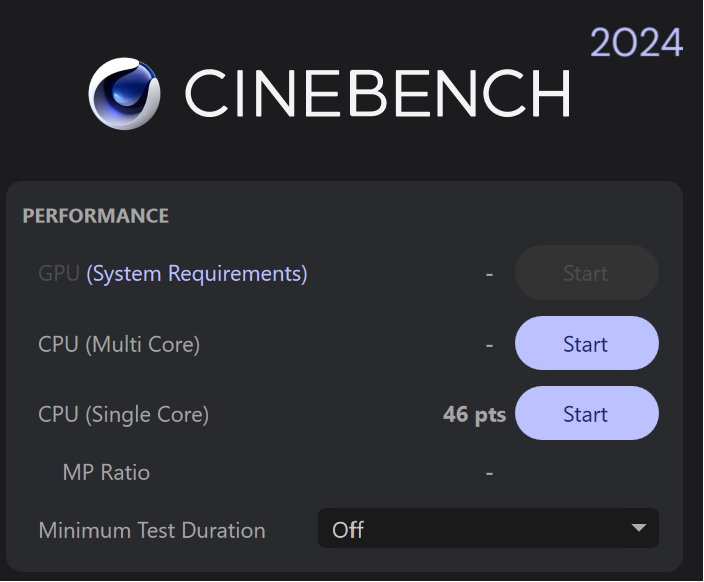Click the Minimum Test Duration label
Screen dimensions: 704x582
[152, 530]
